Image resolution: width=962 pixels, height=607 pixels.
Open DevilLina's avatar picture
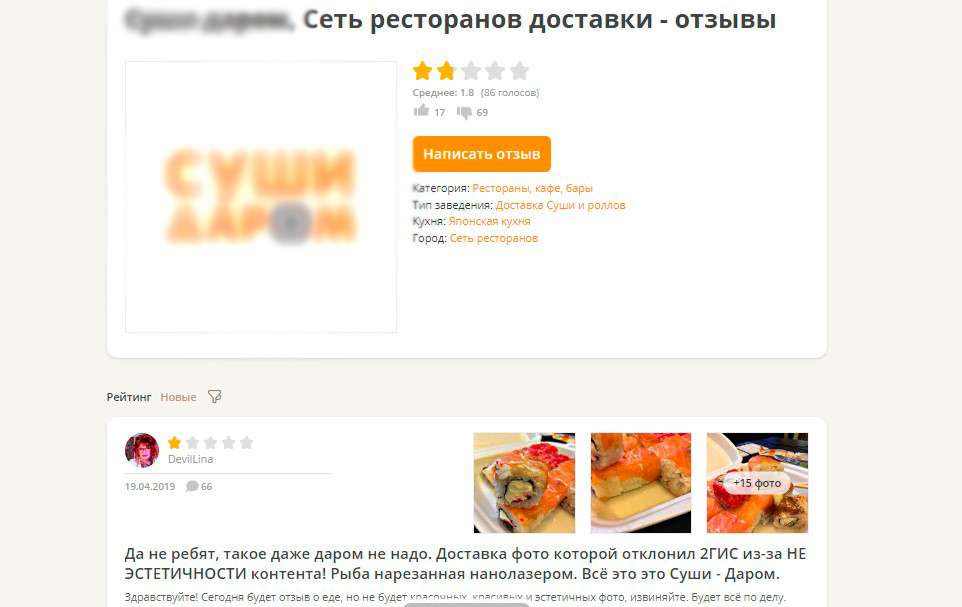142,450
